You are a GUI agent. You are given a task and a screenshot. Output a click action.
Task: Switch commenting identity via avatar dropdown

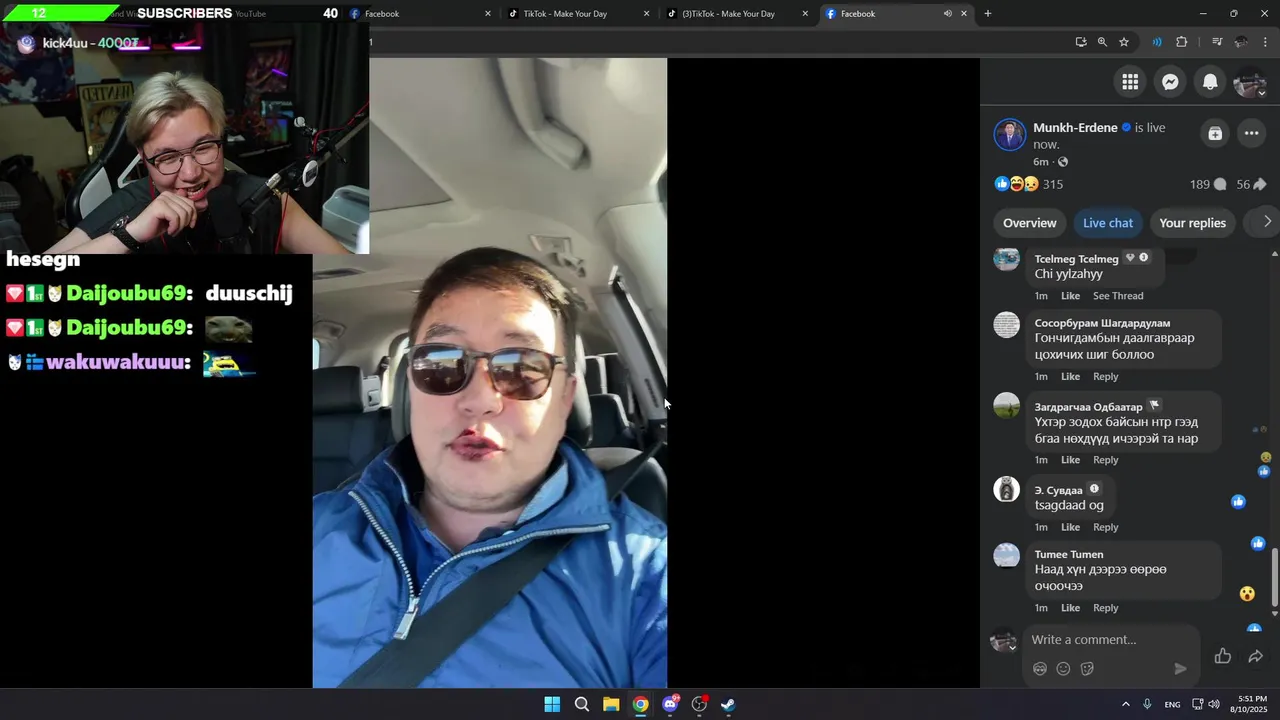(x=1004, y=641)
